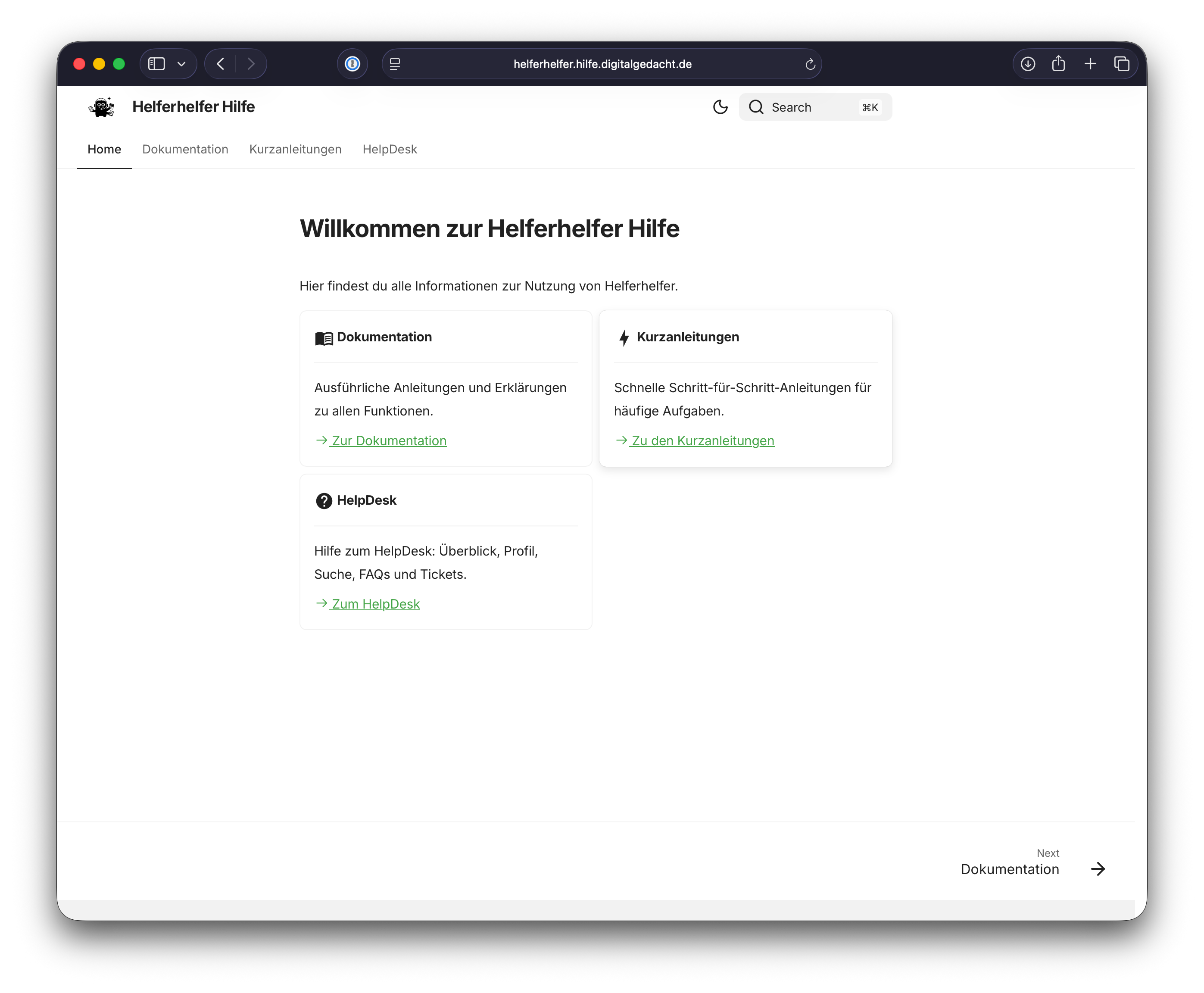
Task: Click the magnifying glass search icon
Action: click(756, 107)
